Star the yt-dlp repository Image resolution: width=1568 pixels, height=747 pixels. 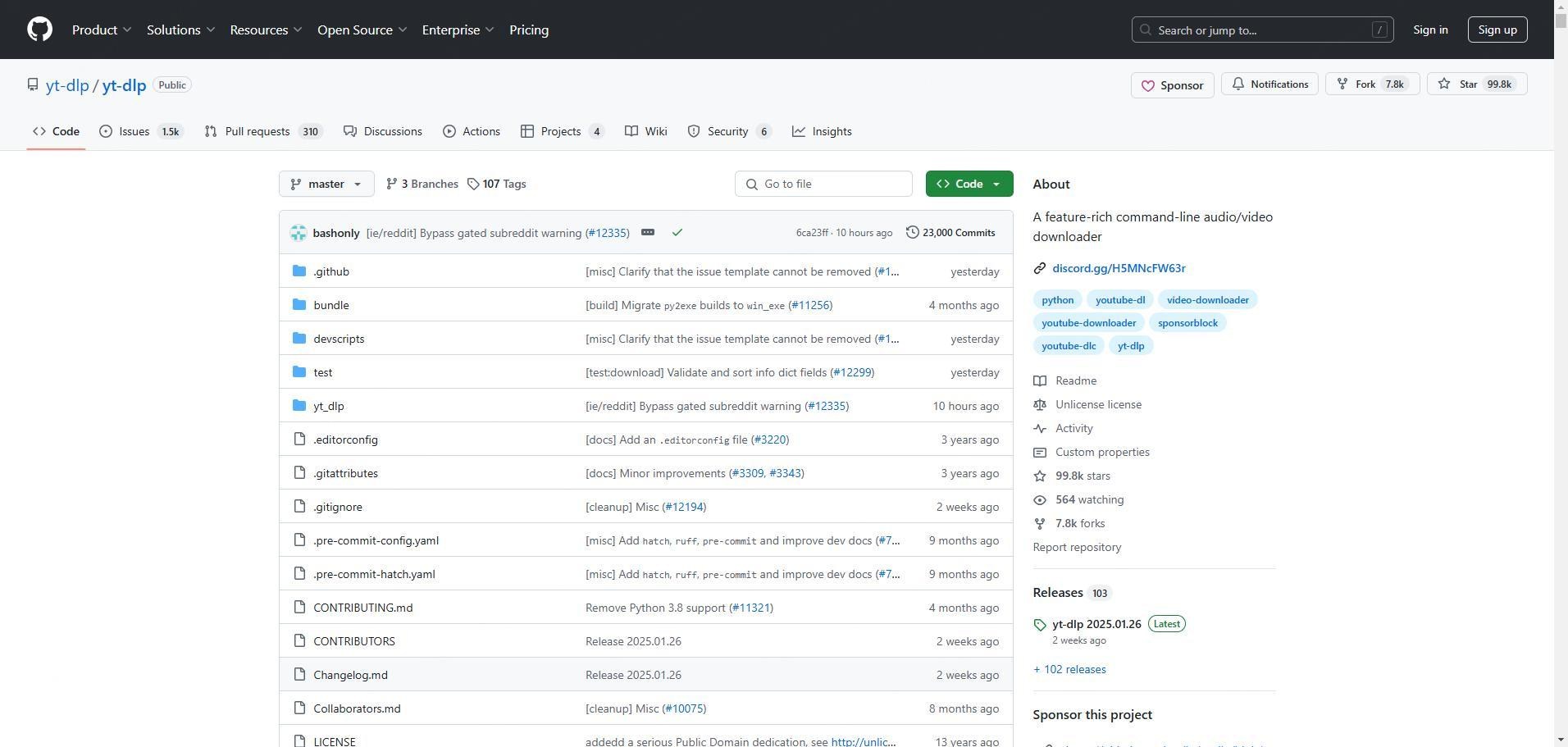click(x=1477, y=84)
